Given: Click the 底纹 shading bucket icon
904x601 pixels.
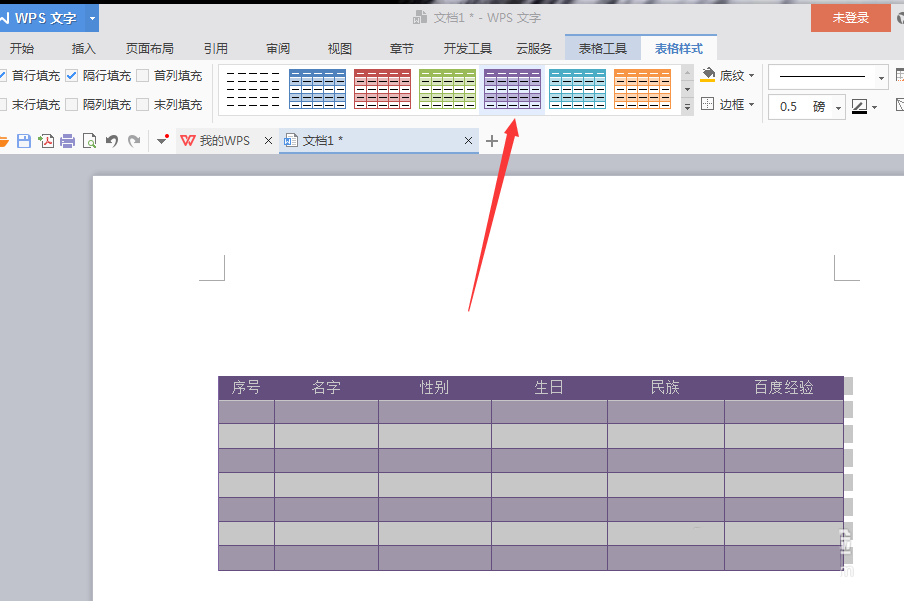Looking at the screenshot, I should tap(706, 74).
